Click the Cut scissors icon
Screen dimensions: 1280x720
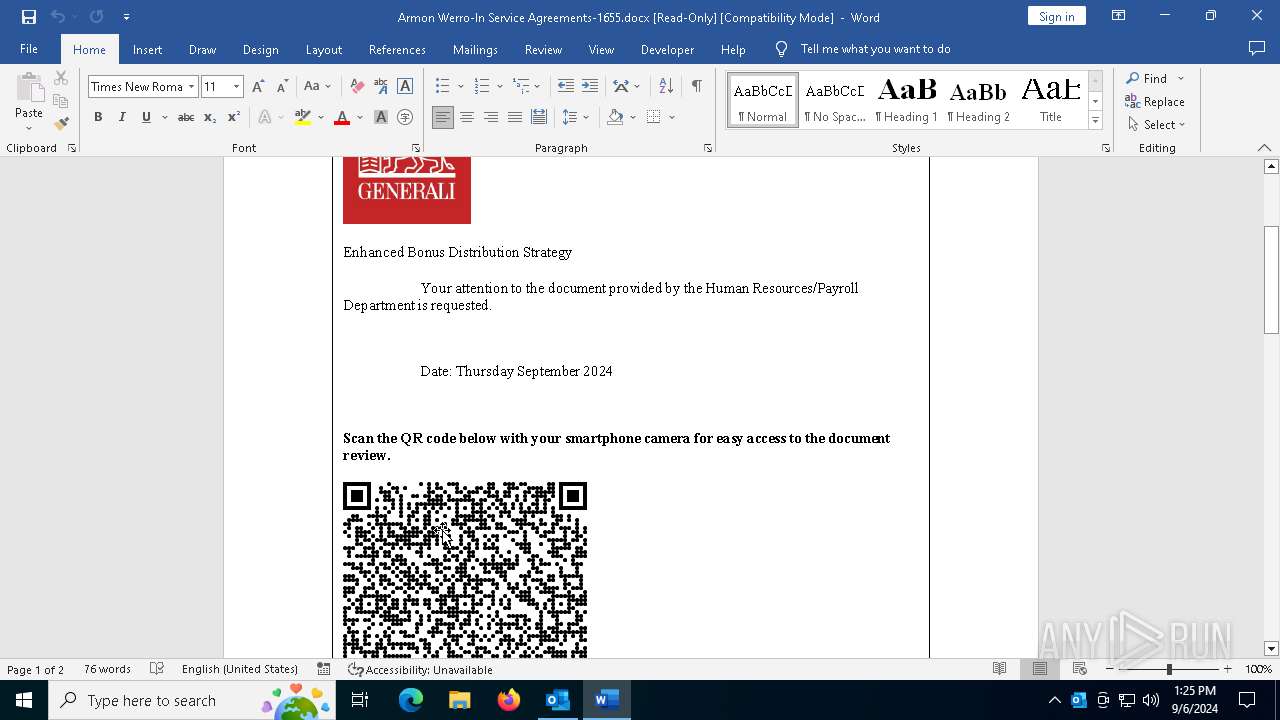[61, 78]
